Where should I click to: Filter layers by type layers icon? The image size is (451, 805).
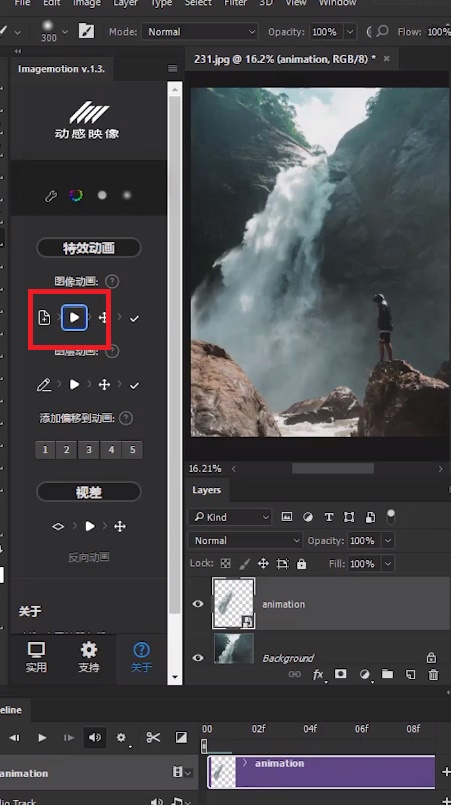(329, 517)
